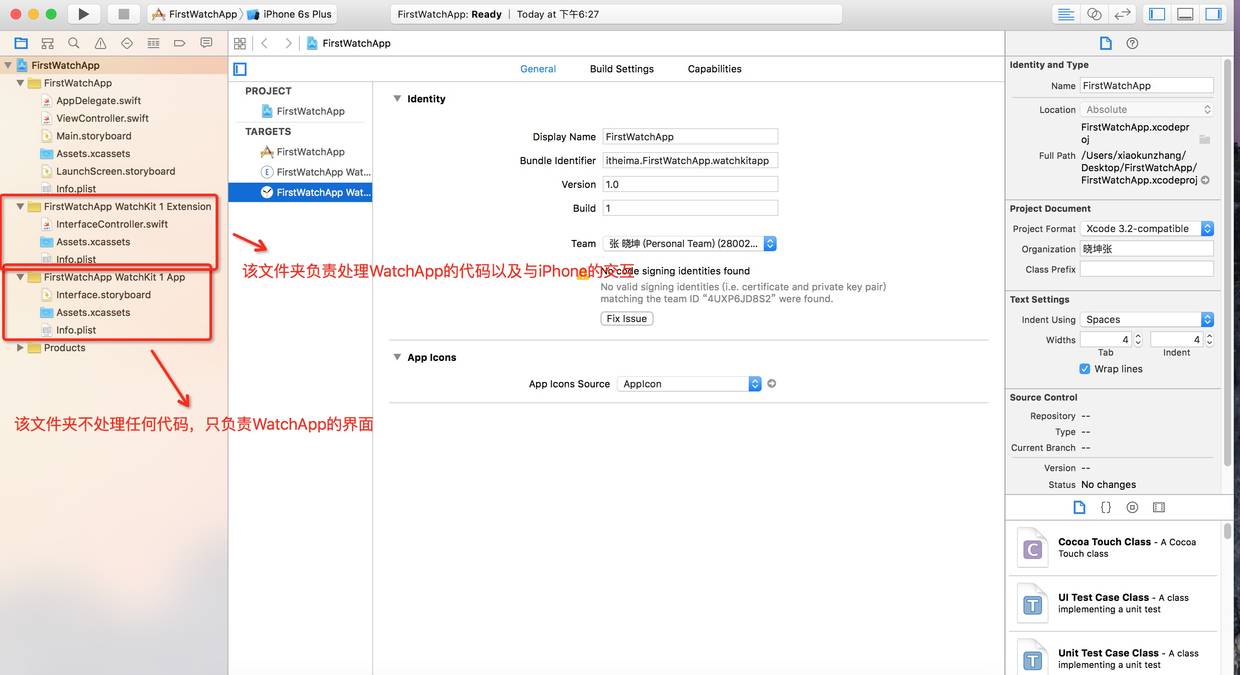The width and height of the screenshot is (1240, 675).
Task: Go back in editor history
Action: coord(265,43)
